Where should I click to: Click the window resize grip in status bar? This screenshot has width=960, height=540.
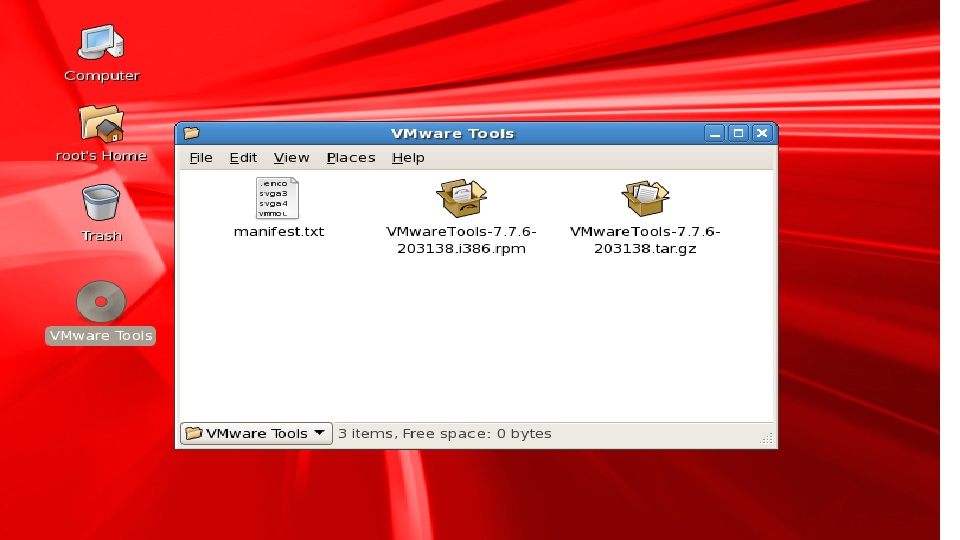(x=767, y=437)
